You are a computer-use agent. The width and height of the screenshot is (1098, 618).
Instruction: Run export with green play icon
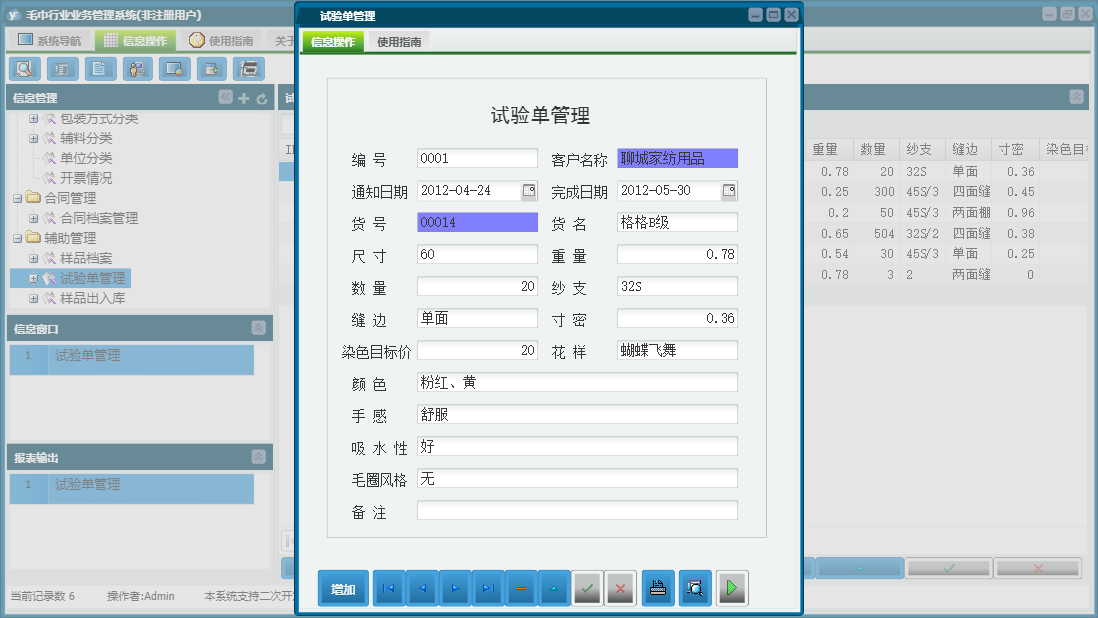point(731,588)
